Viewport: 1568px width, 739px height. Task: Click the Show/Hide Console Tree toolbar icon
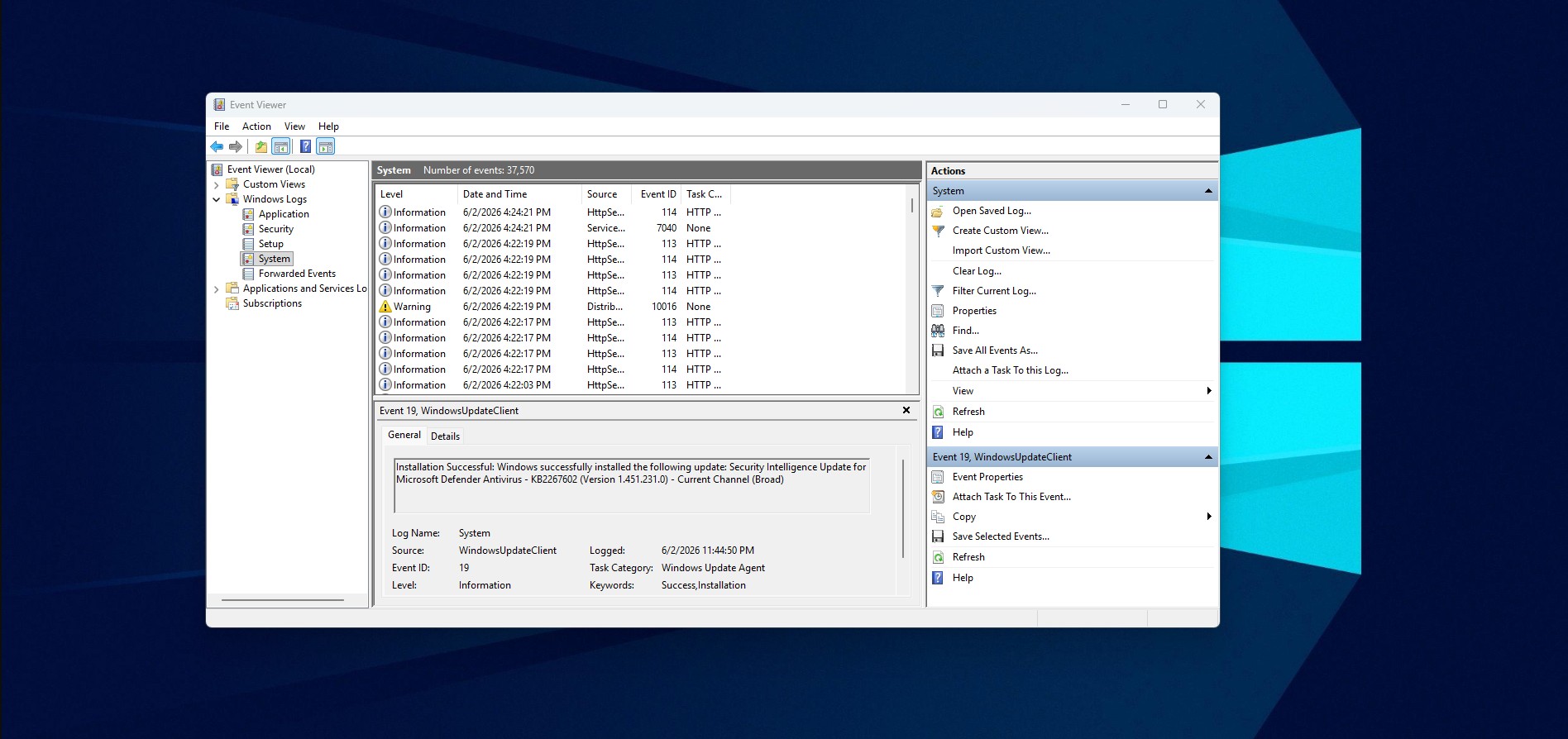click(281, 146)
